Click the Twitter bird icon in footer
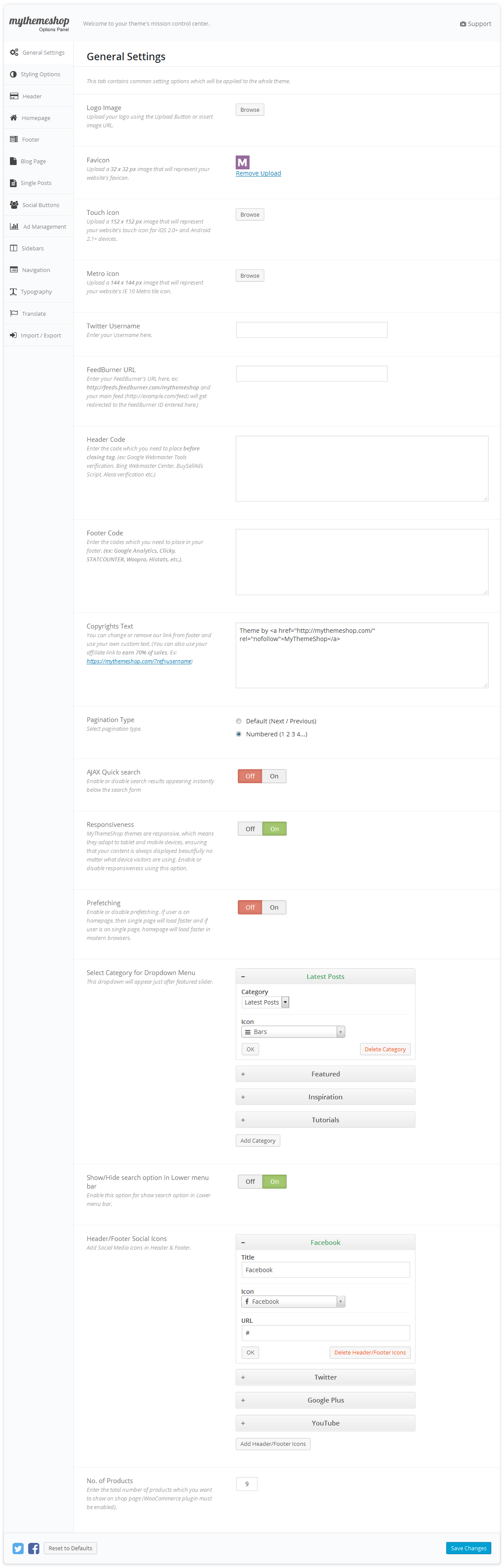This screenshot has width=503, height=1568. pyautogui.click(x=18, y=1548)
